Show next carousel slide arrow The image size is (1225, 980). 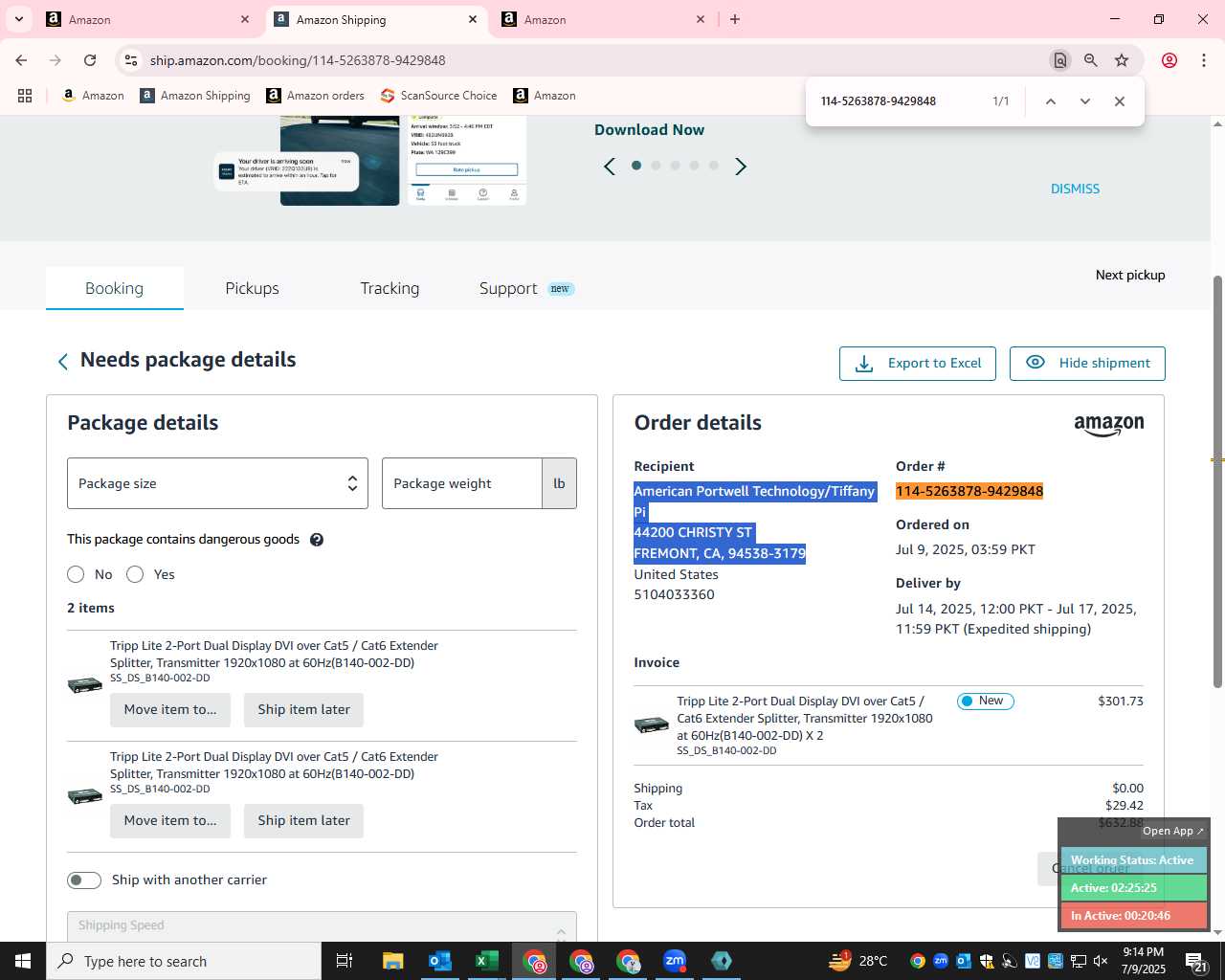741,167
